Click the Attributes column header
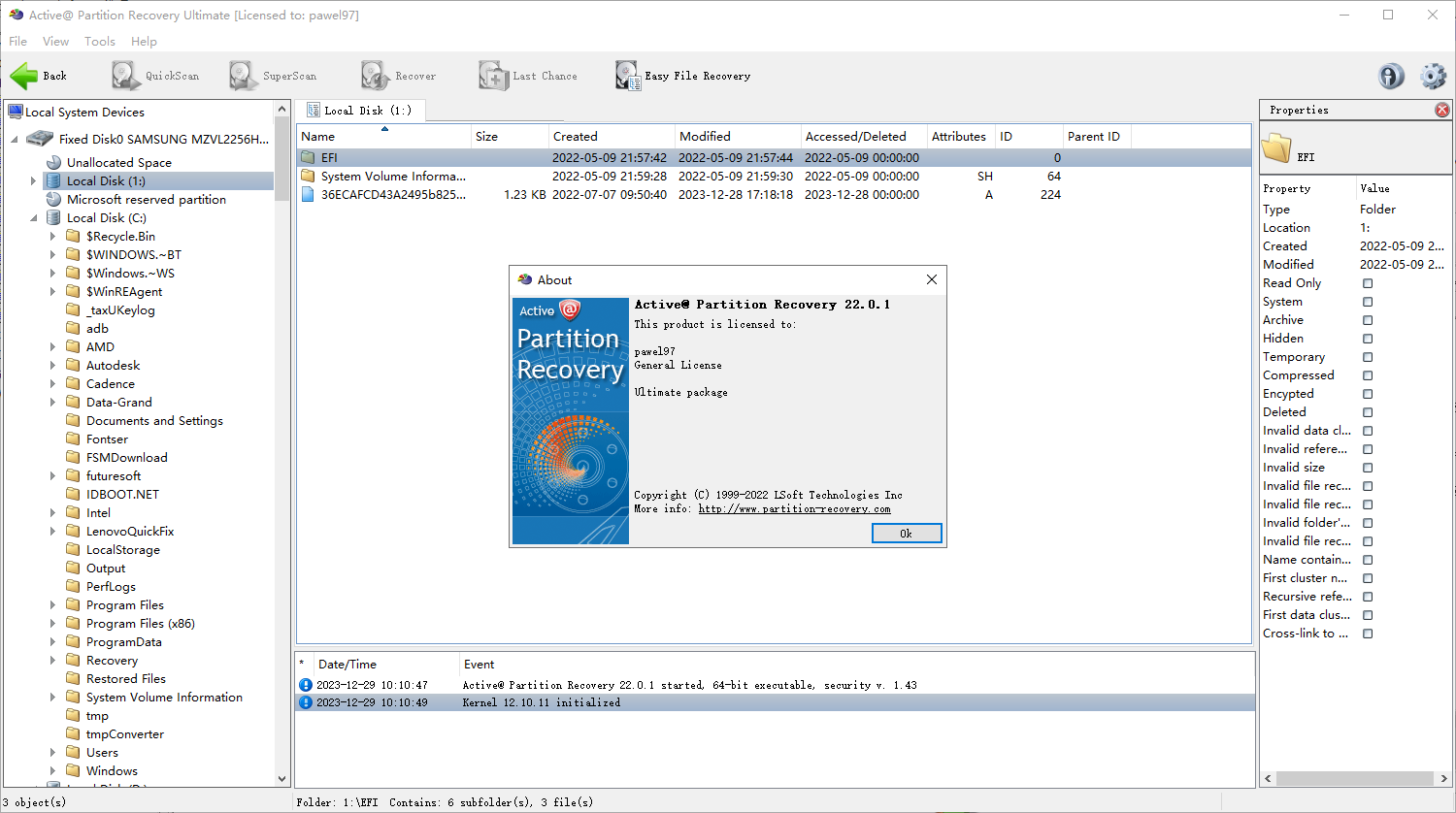The height and width of the screenshot is (813, 1456). coord(961,137)
